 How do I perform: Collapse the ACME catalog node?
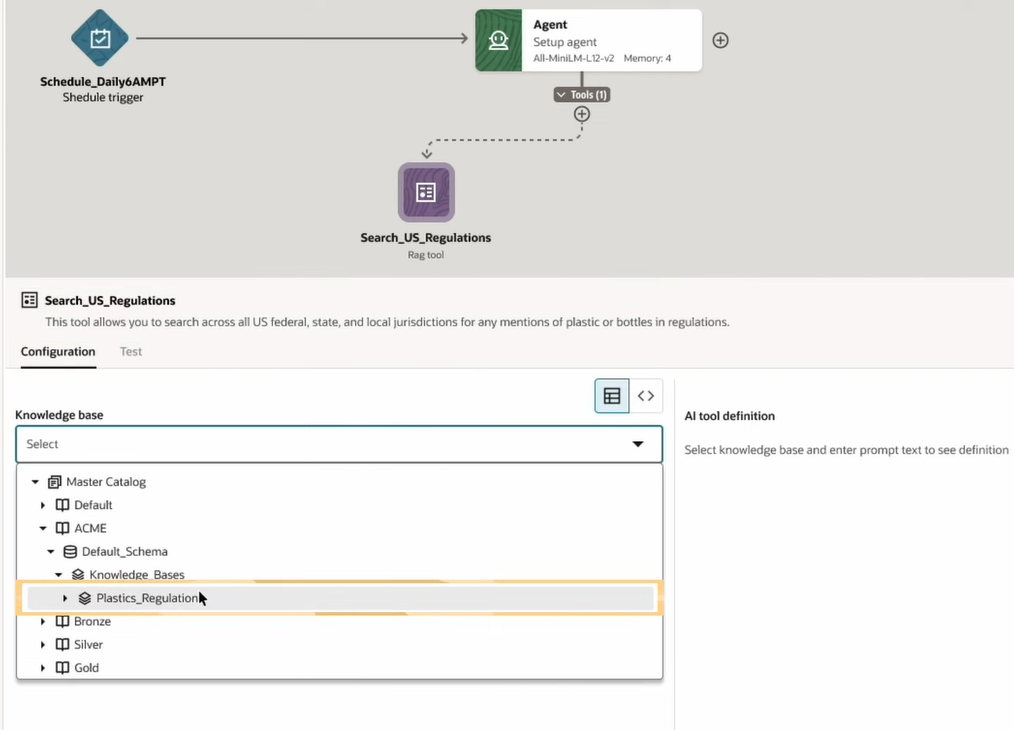point(43,528)
